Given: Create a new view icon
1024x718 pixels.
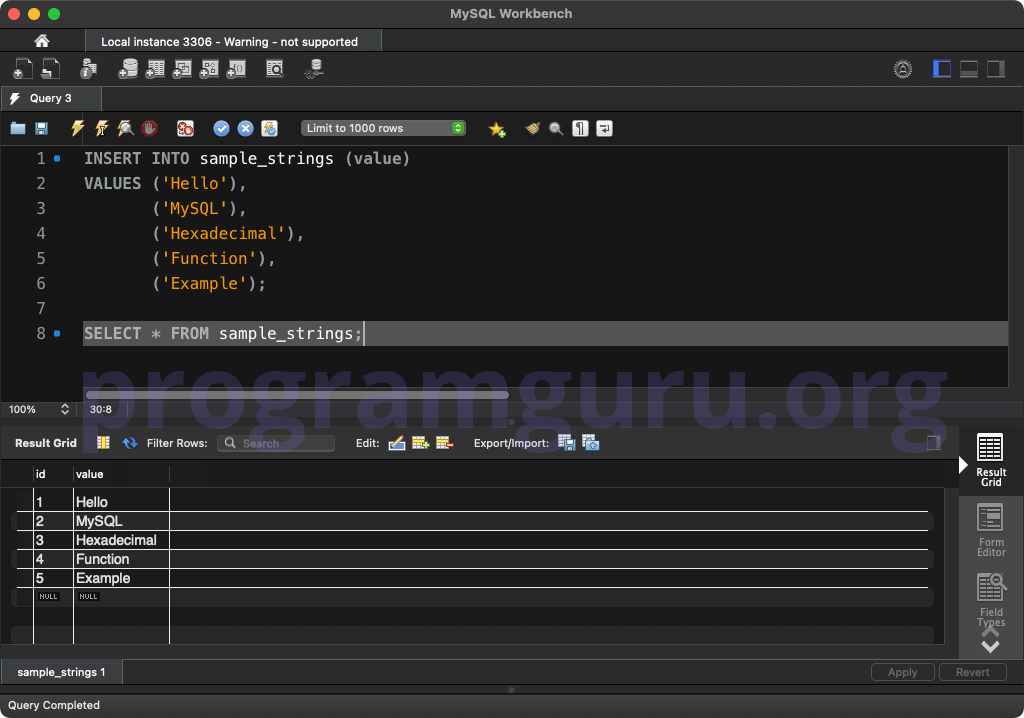Looking at the screenshot, I should [182, 69].
